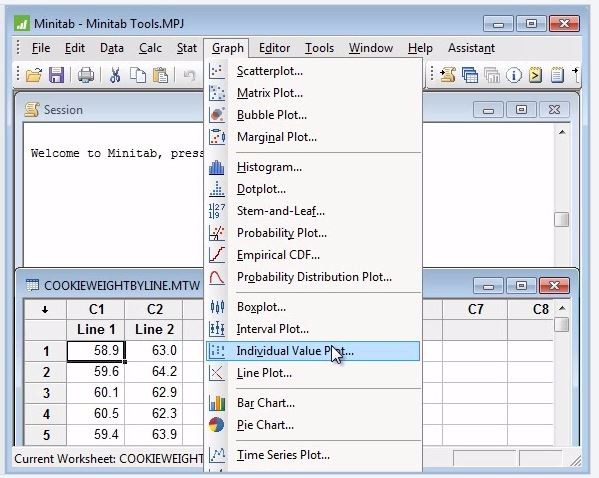Toggle worksheet data entry direction arrow

[x=45, y=309]
